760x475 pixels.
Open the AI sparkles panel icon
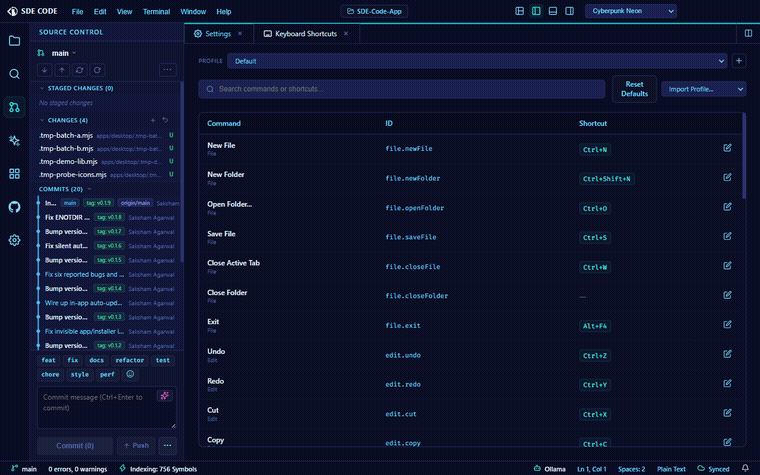click(x=15, y=141)
